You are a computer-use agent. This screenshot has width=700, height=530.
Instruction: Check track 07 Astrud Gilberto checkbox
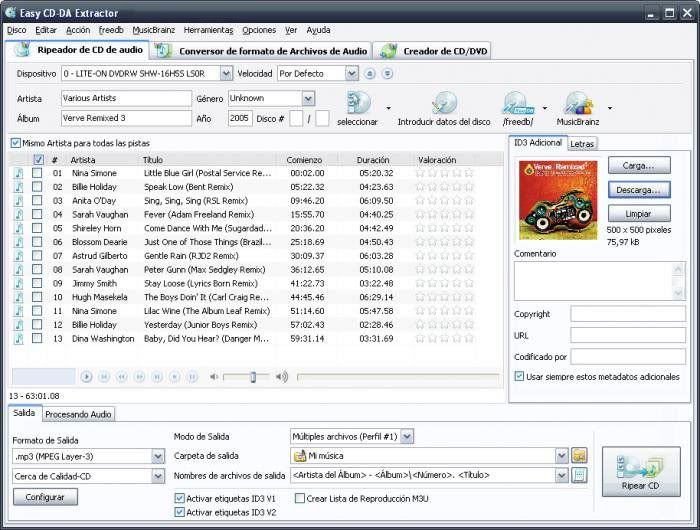click(37, 256)
